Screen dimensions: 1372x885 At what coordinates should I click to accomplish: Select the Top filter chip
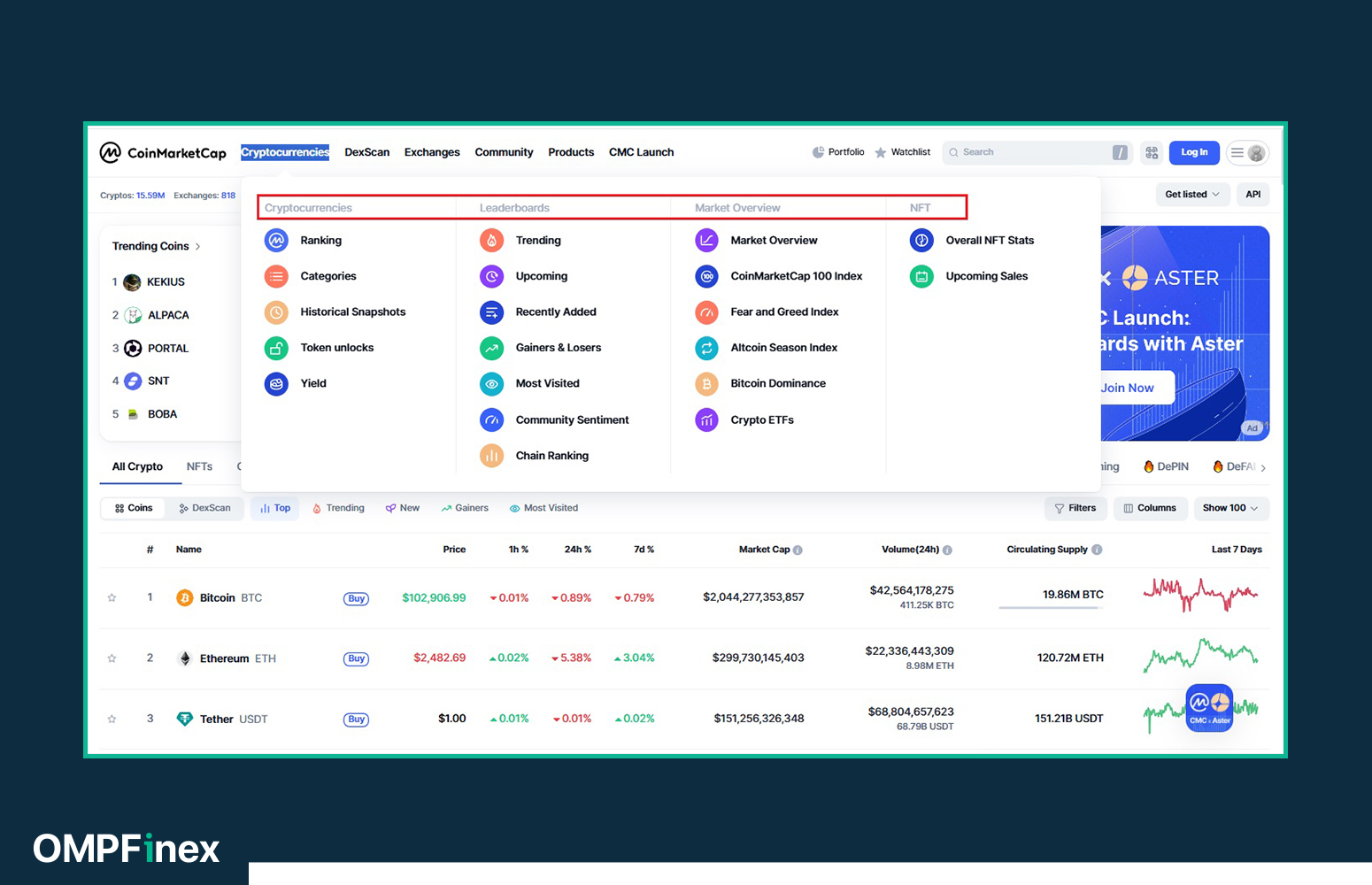275,508
